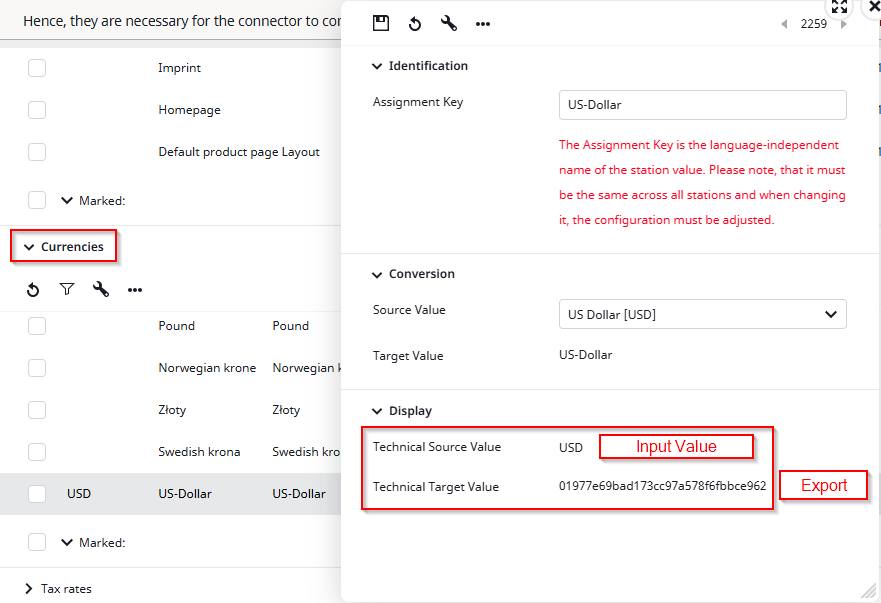Select the Swedish krona row
This screenshot has width=881, height=603.
click(199, 452)
